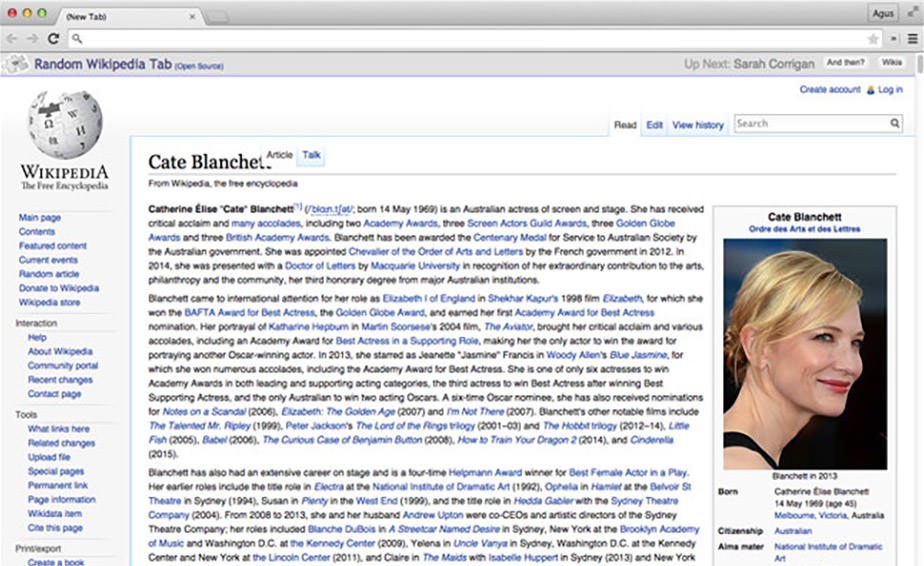Open the View history tab
The height and width of the screenshot is (566, 924).
pyautogui.click(x=698, y=125)
